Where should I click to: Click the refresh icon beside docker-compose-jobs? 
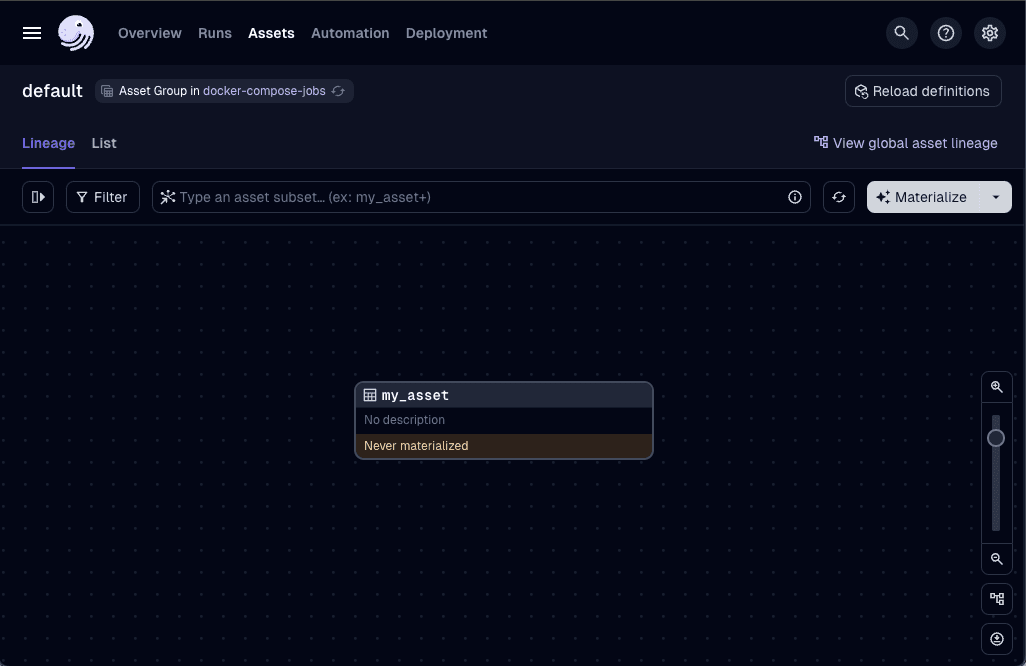[x=338, y=91]
